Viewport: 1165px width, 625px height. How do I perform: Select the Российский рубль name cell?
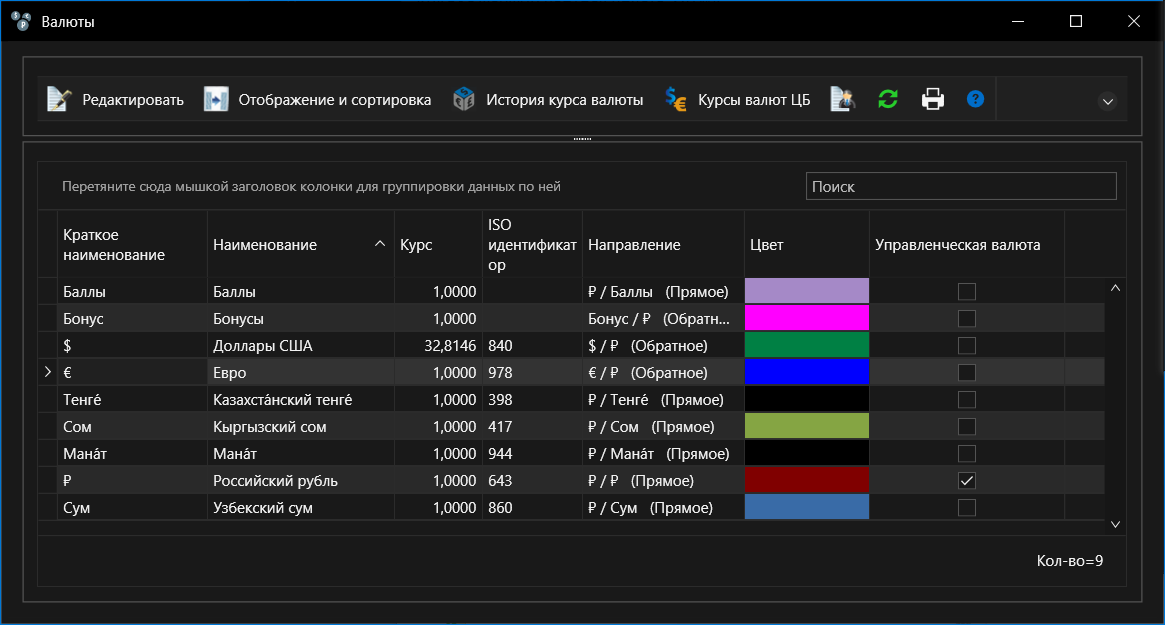(x=300, y=481)
